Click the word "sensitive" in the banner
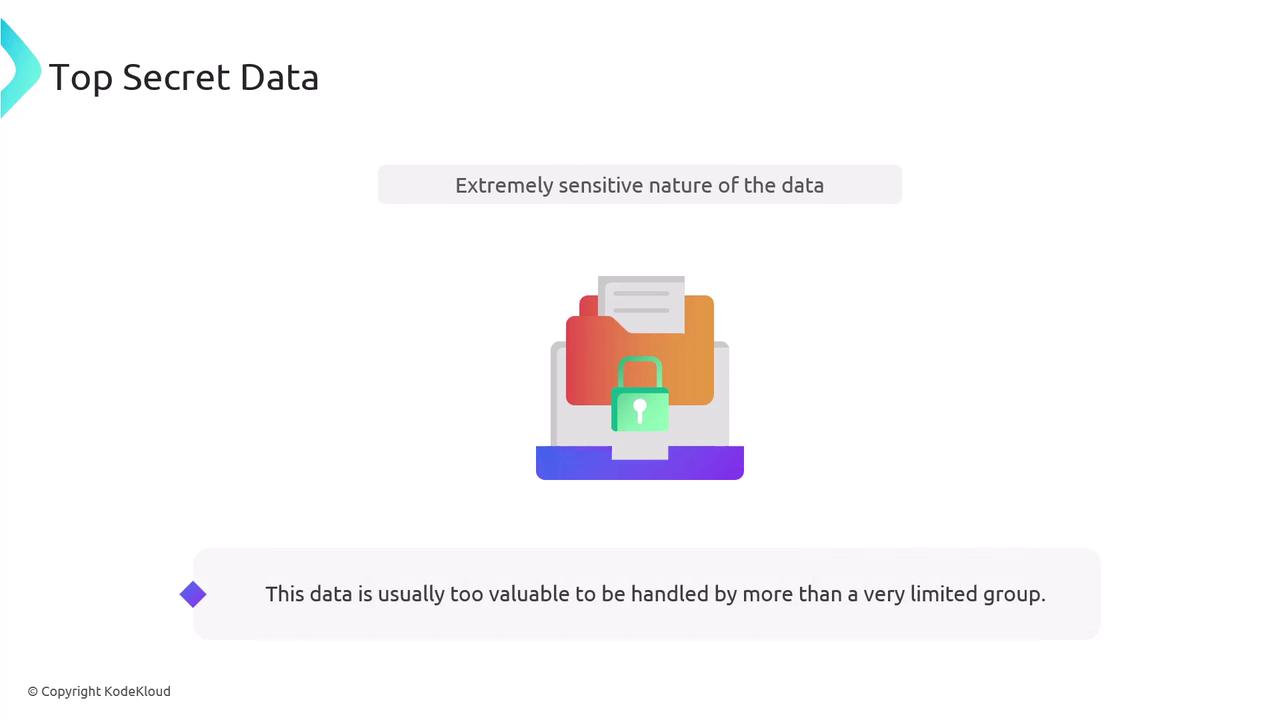 pyautogui.click(x=601, y=185)
